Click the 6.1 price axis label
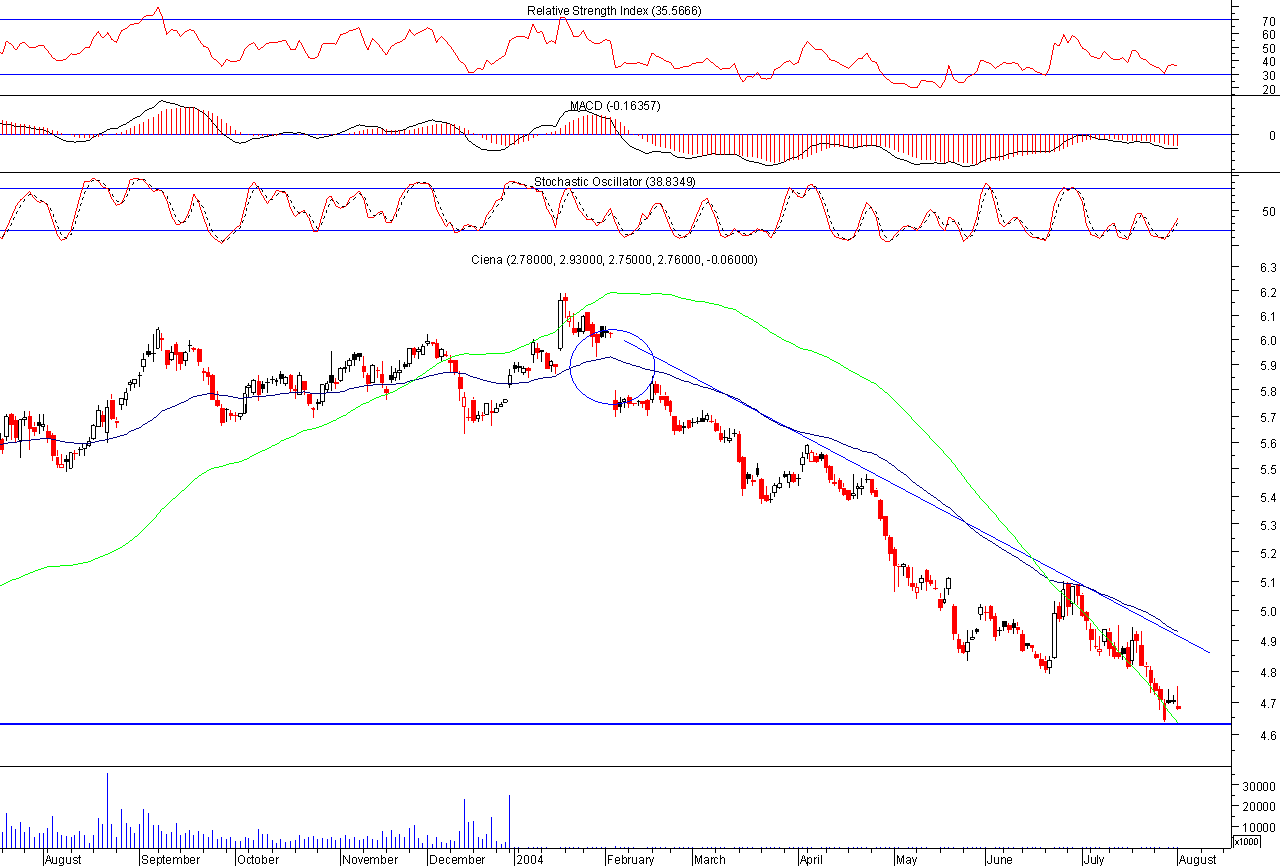 point(1269,317)
